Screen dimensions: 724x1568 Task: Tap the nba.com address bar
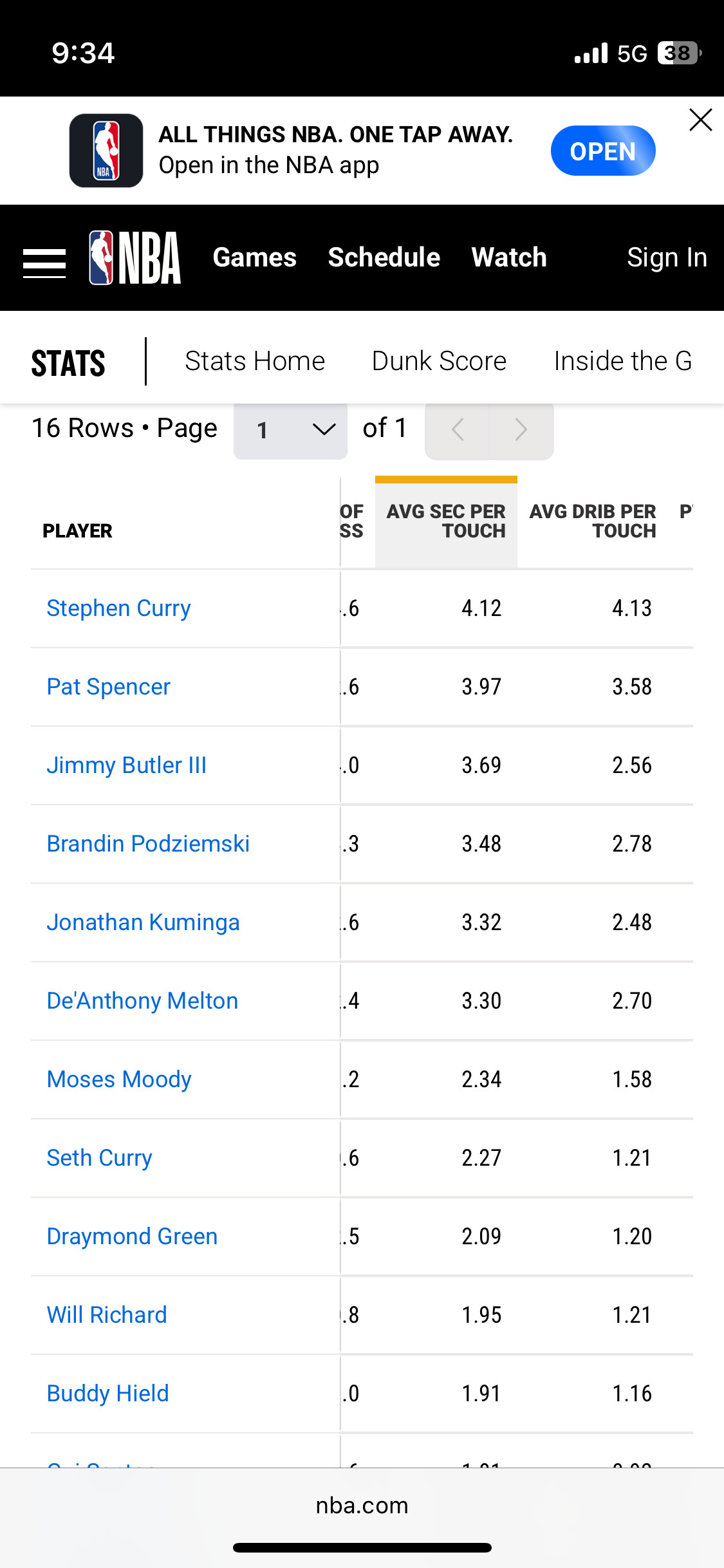click(x=362, y=1506)
